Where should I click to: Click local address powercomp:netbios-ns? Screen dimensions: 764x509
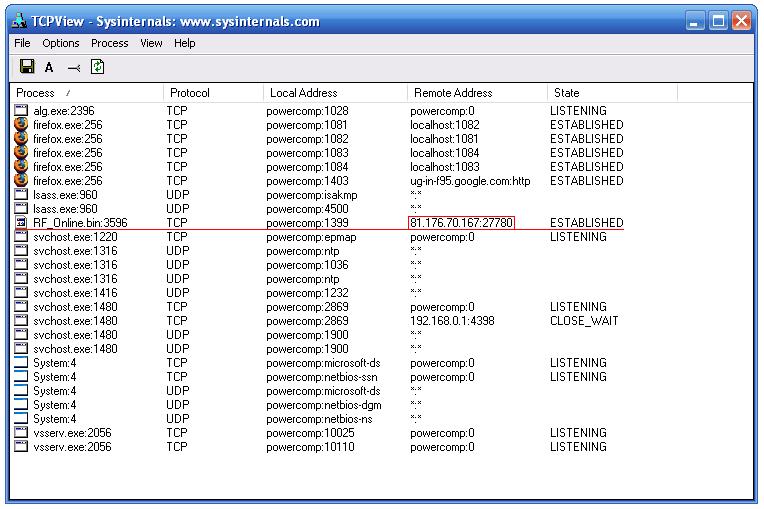tap(319, 419)
